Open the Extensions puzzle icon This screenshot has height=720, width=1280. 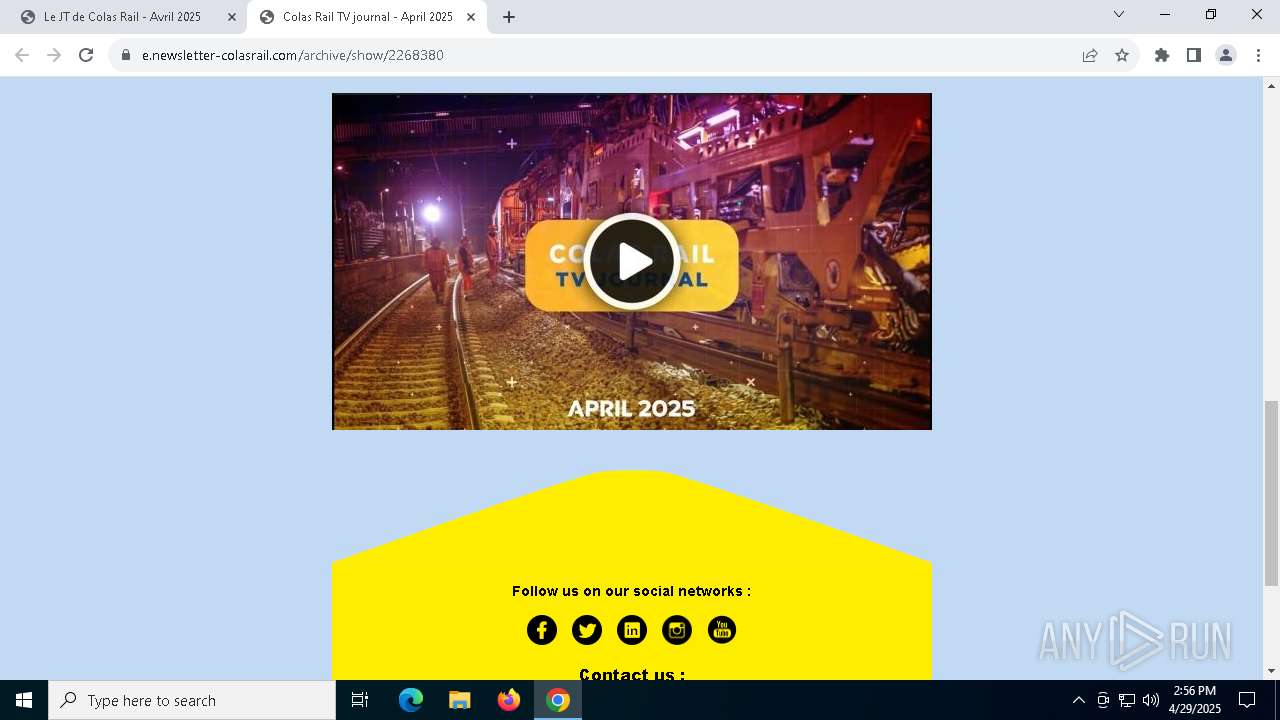[1162, 55]
